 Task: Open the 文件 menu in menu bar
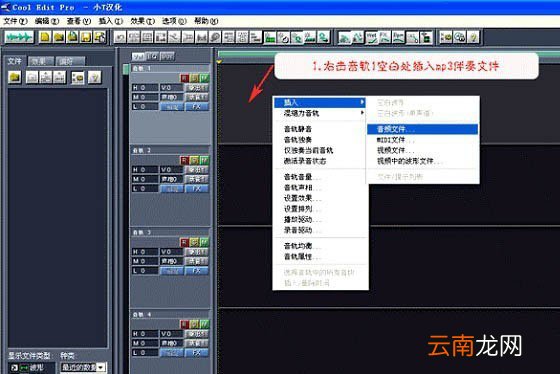[15, 21]
